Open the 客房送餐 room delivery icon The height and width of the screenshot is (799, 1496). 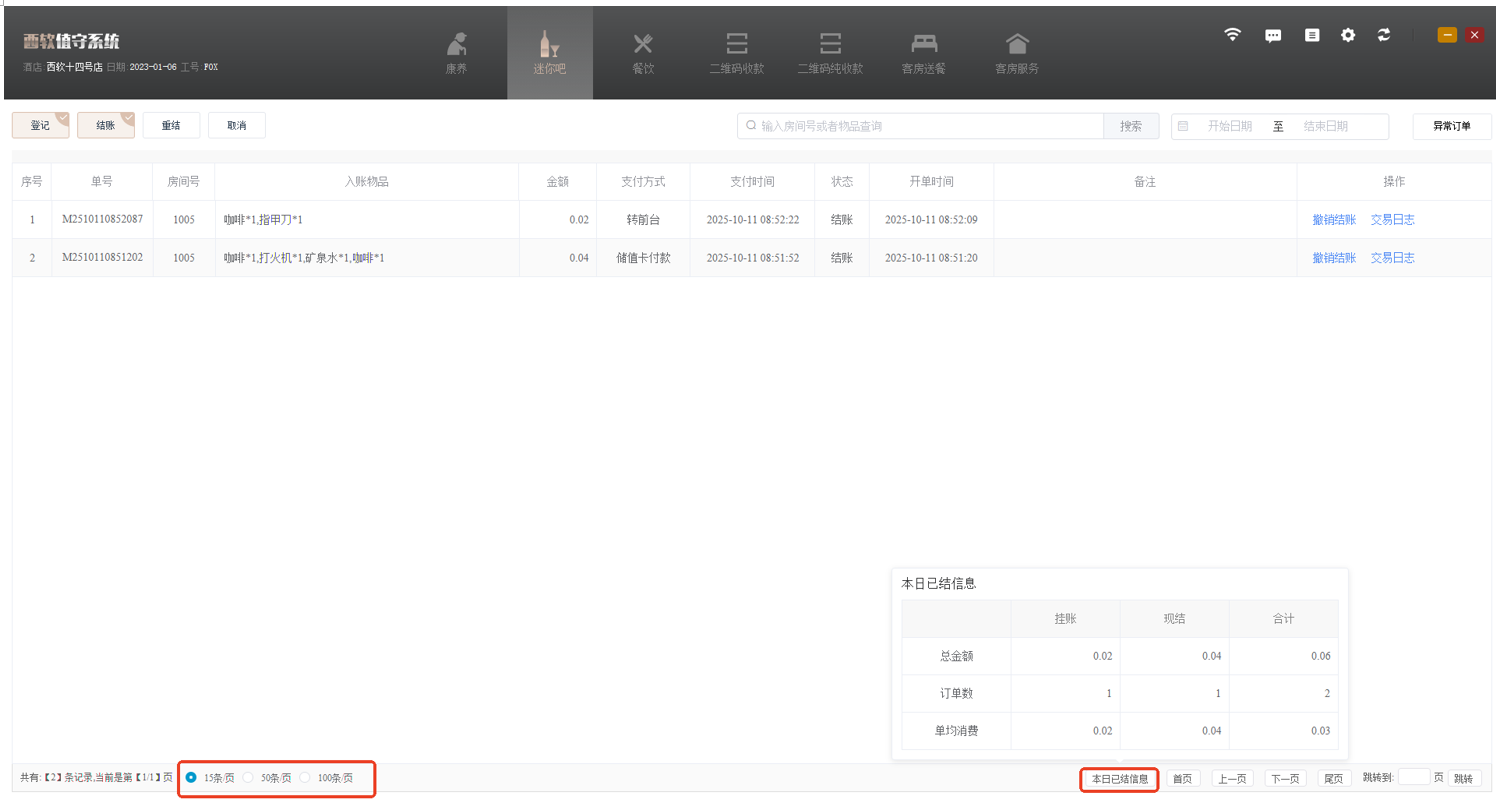923,45
